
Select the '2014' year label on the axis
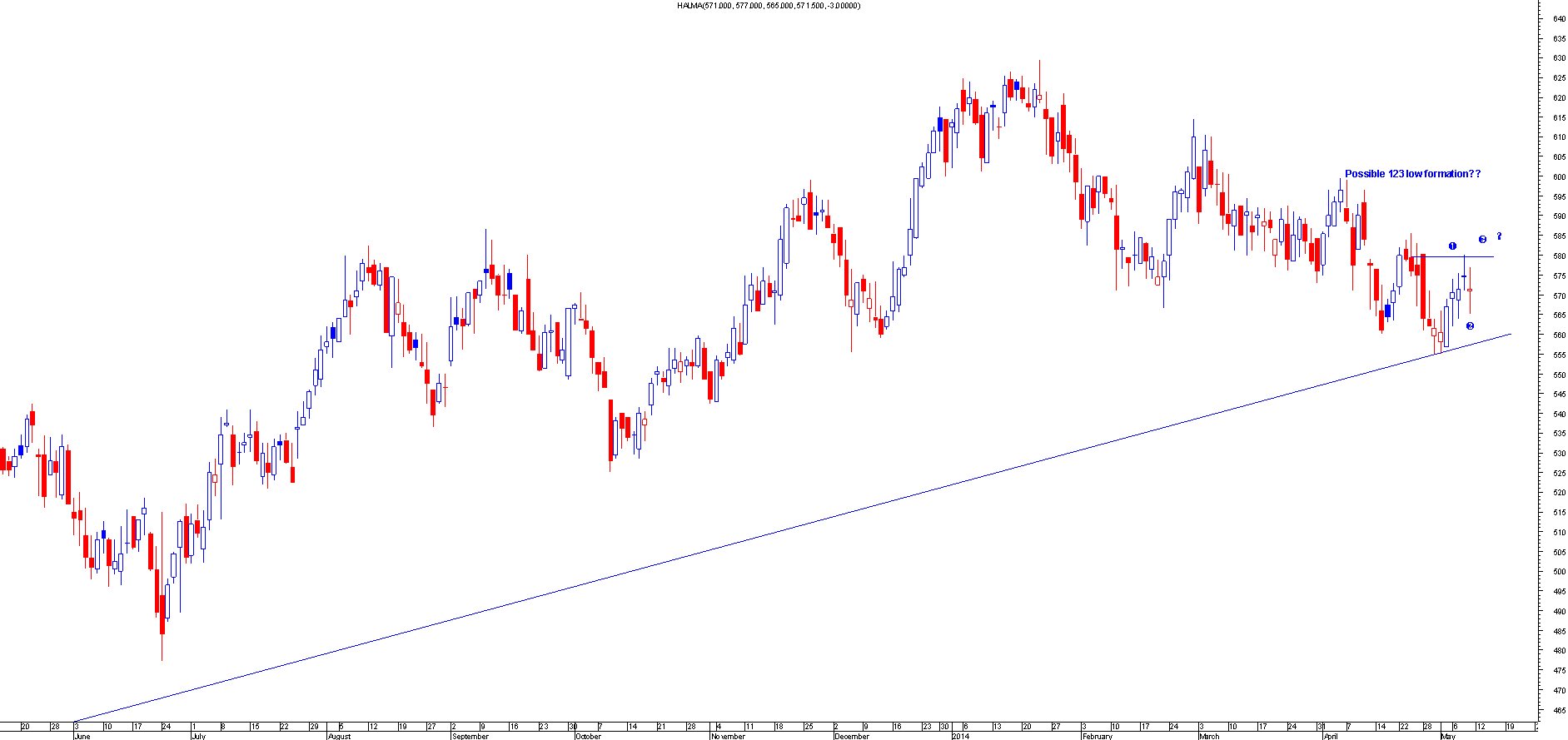960,736
